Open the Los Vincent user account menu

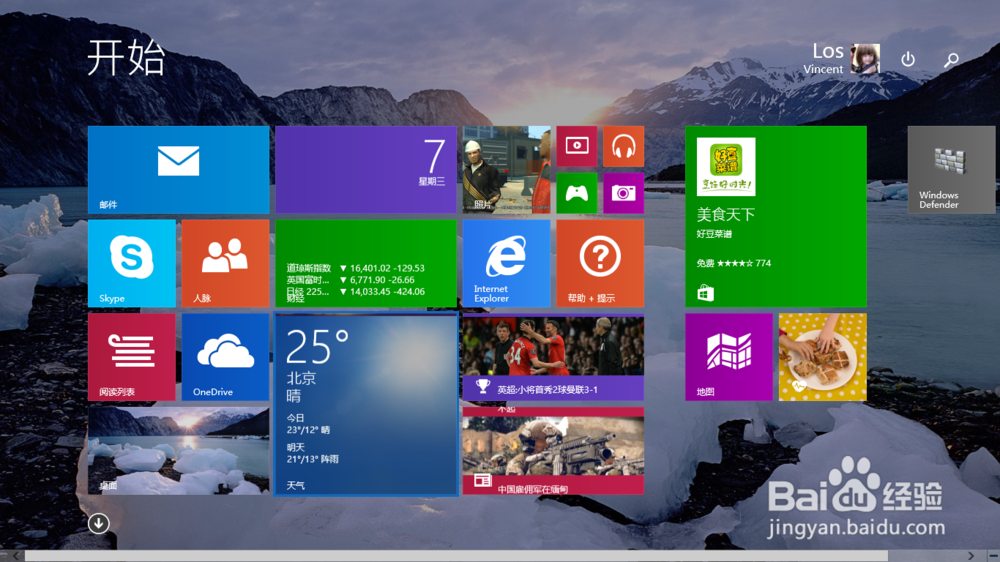pos(842,59)
